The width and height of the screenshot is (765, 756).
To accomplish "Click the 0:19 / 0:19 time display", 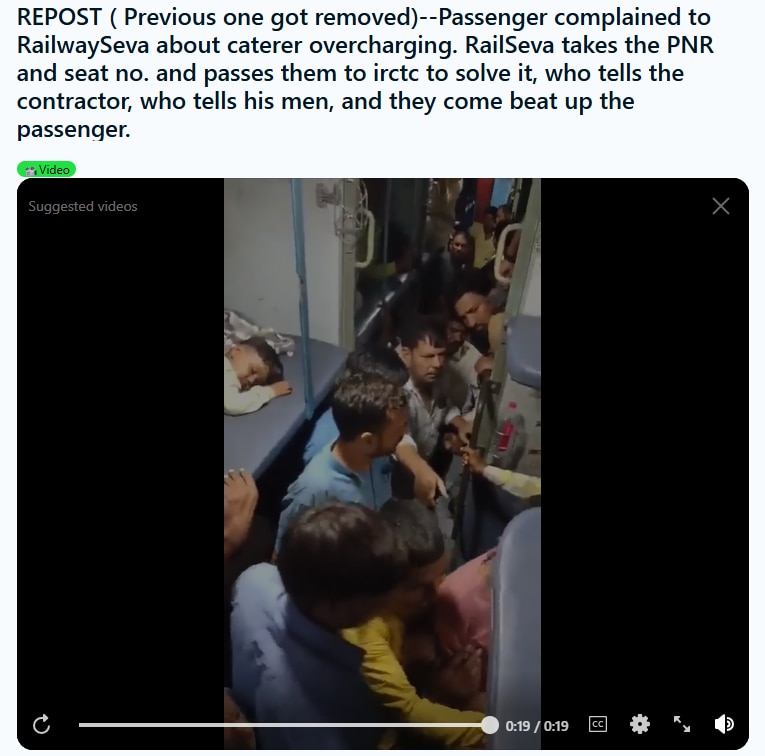I will click(537, 726).
